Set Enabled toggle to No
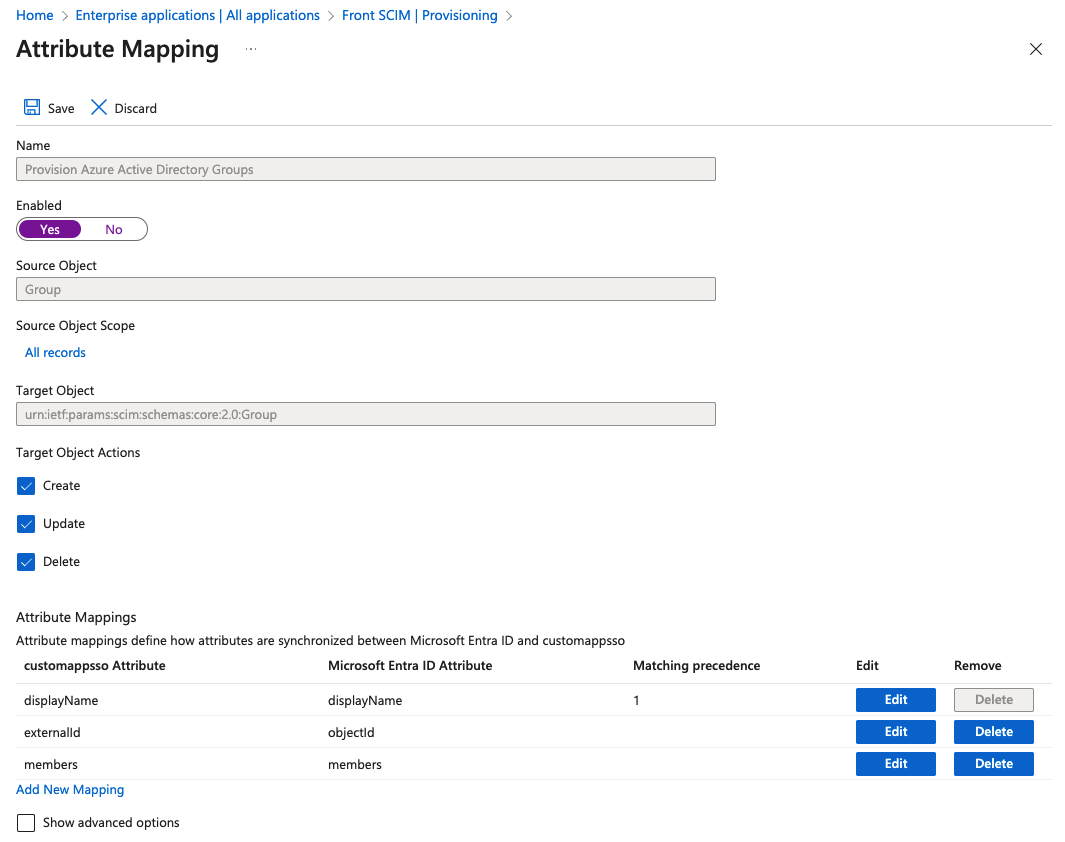 113,230
